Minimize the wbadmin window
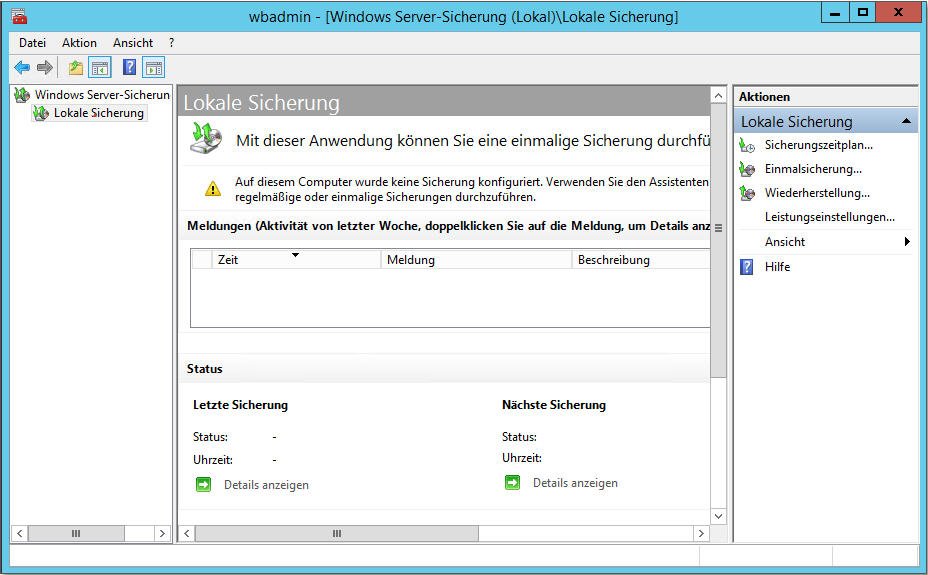This screenshot has width=928, height=575. pos(835,12)
